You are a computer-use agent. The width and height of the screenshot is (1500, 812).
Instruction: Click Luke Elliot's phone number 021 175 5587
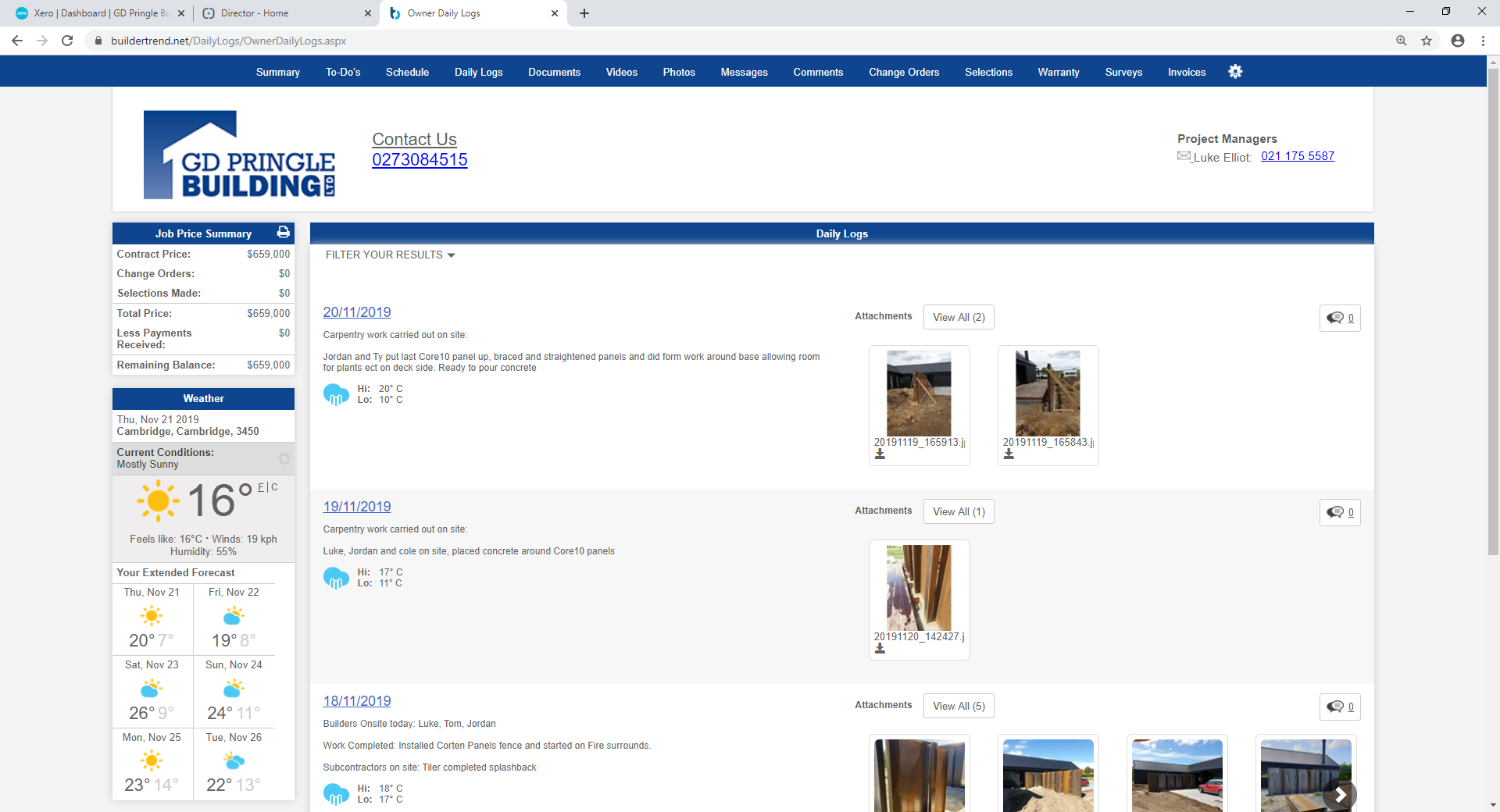[x=1298, y=156]
